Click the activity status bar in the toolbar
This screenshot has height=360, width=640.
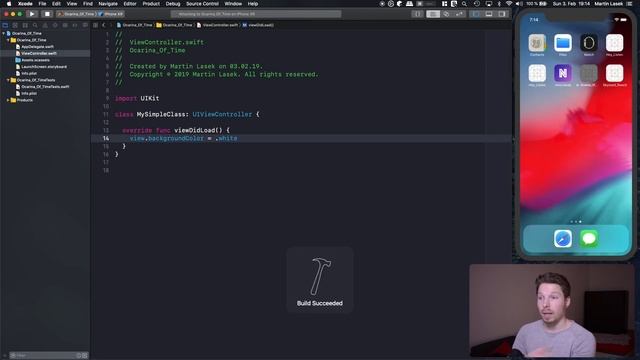point(256,14)
